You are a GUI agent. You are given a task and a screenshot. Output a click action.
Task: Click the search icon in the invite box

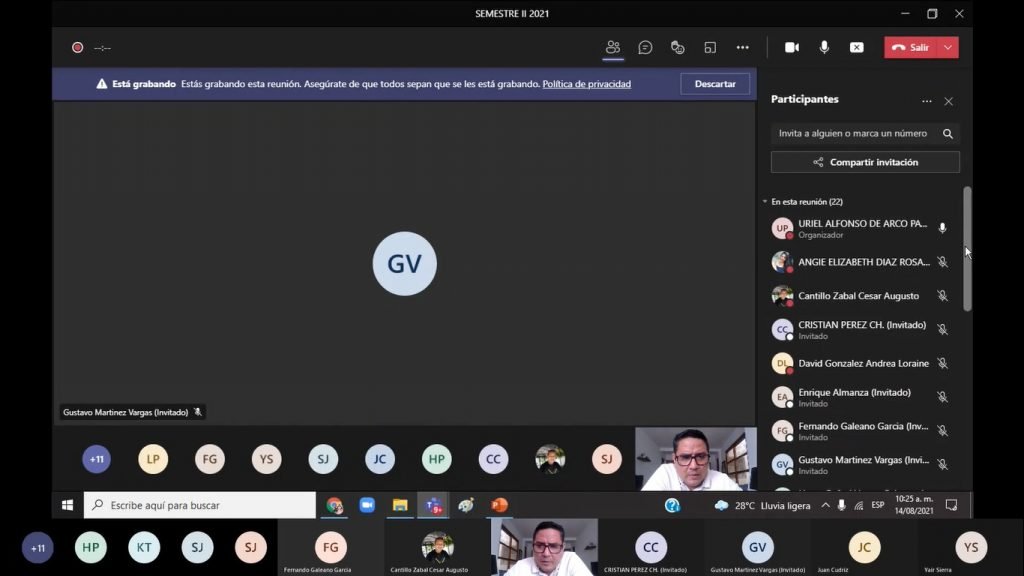coord(947,133)
